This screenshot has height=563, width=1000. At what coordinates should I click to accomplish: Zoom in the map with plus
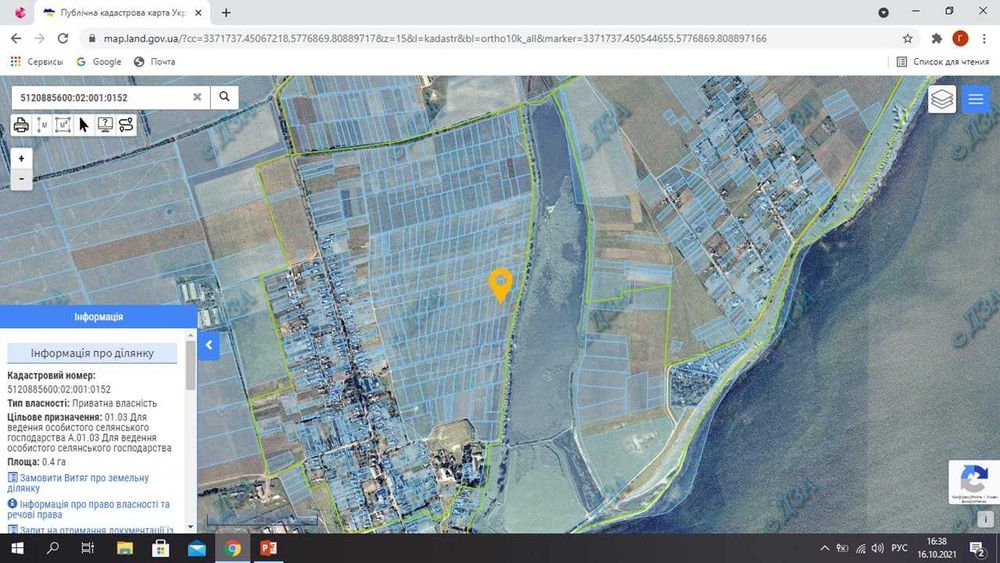(x=21, y=158)
